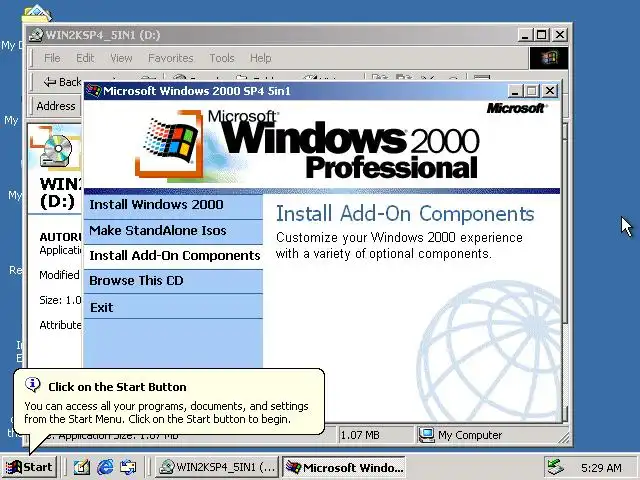Click the Explorer window vertical scrollbar
640x480 pixels.
tap(564, 271)
